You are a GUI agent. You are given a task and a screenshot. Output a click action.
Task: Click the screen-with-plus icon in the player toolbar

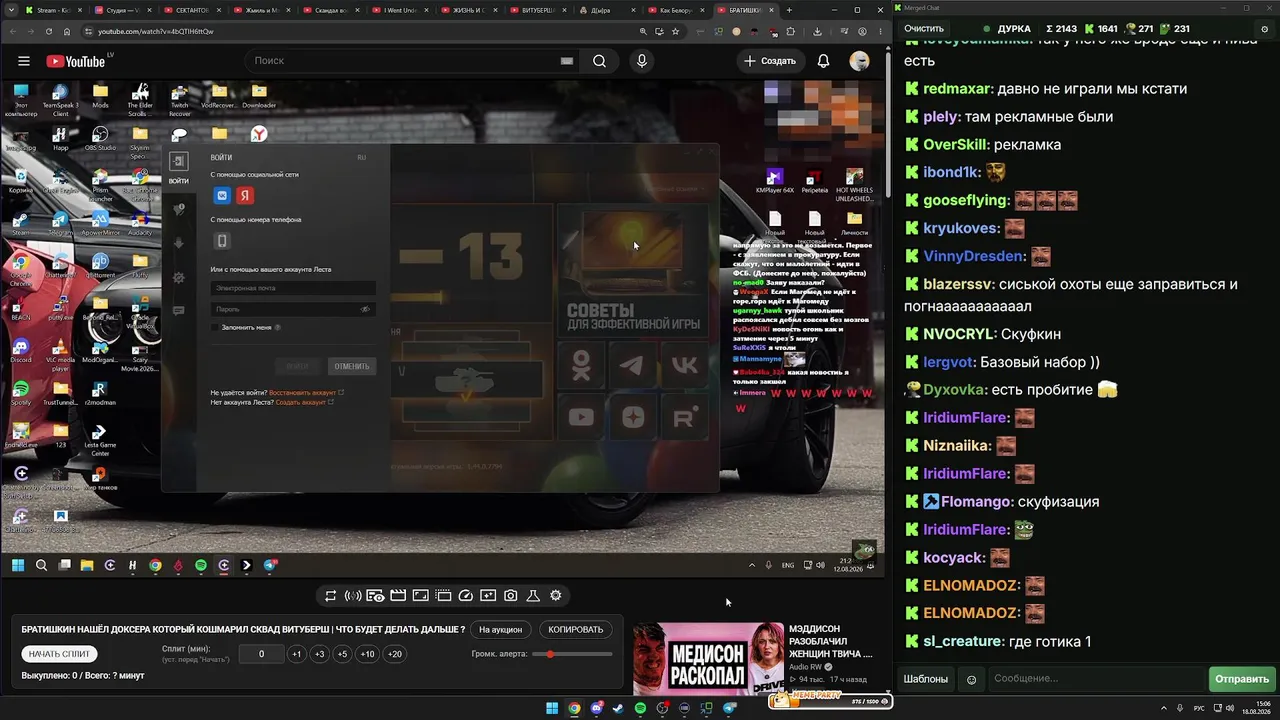[x=488, y=596]
